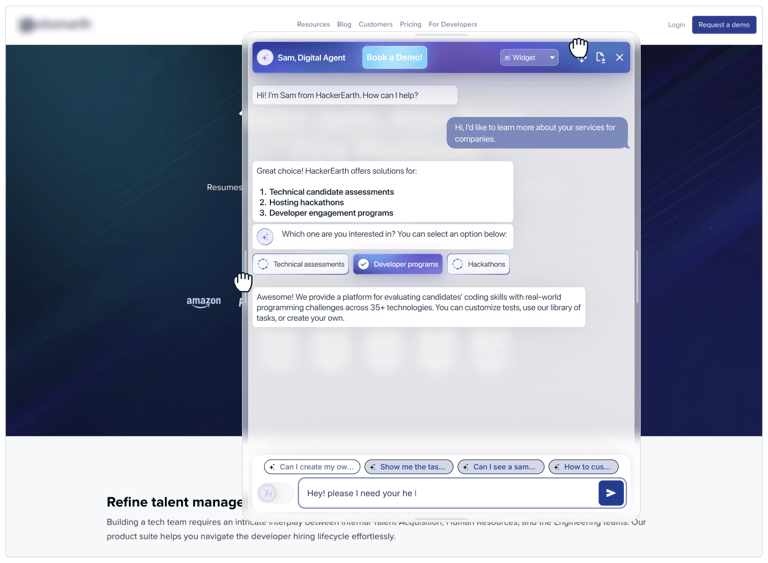Send the chat message with arrow button
This screenshot has width=768, height=563.
(611, 493)
